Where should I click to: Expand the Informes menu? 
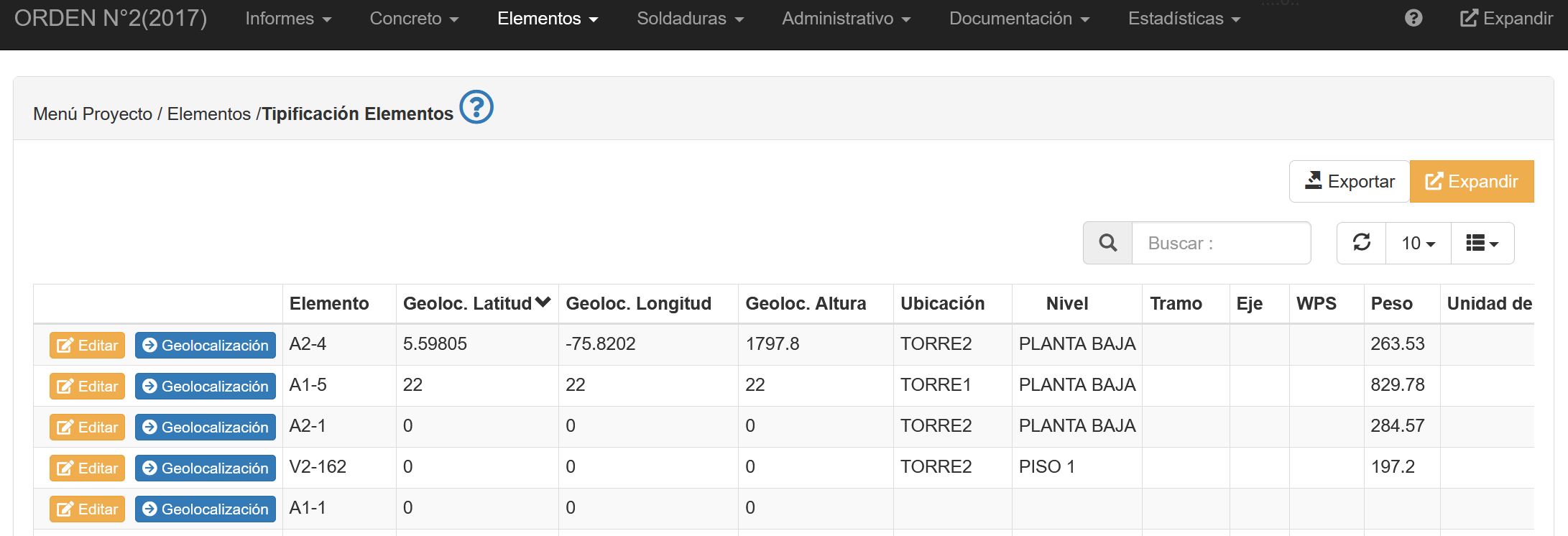click(x=288, y=19)
